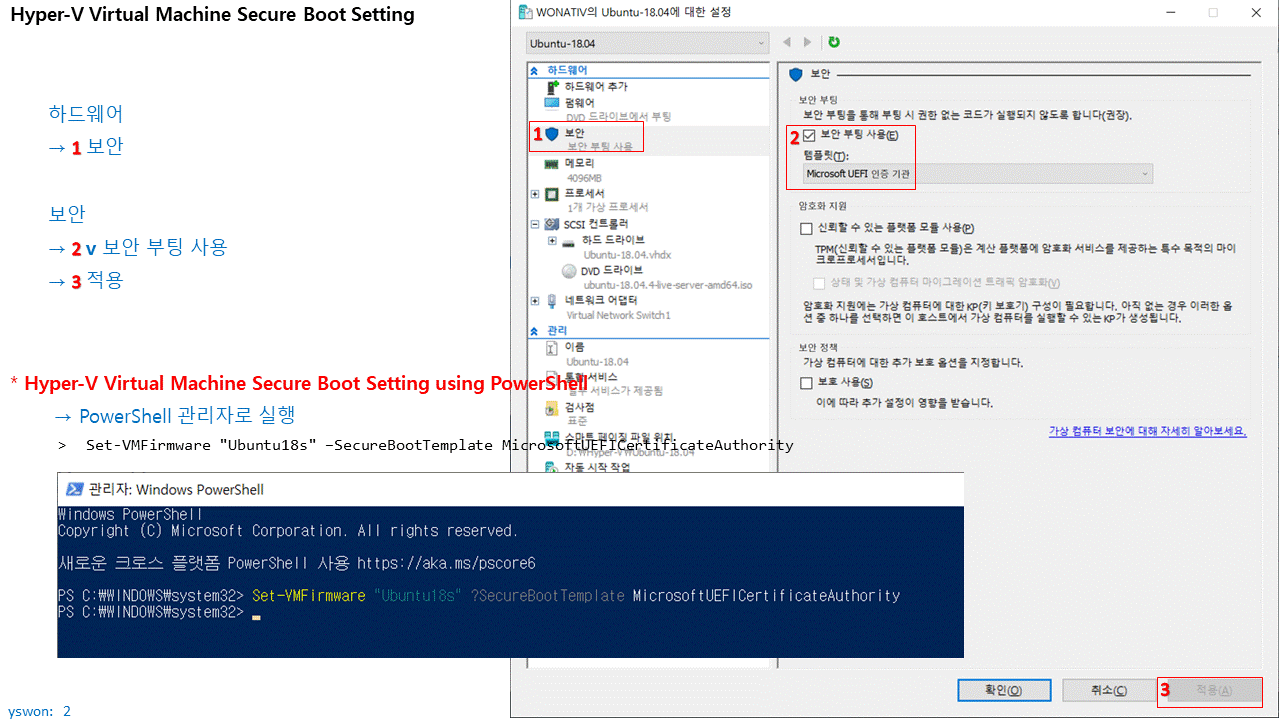
Task: Collapse the SCSI controller tree node
Action: tap(536, 224)
